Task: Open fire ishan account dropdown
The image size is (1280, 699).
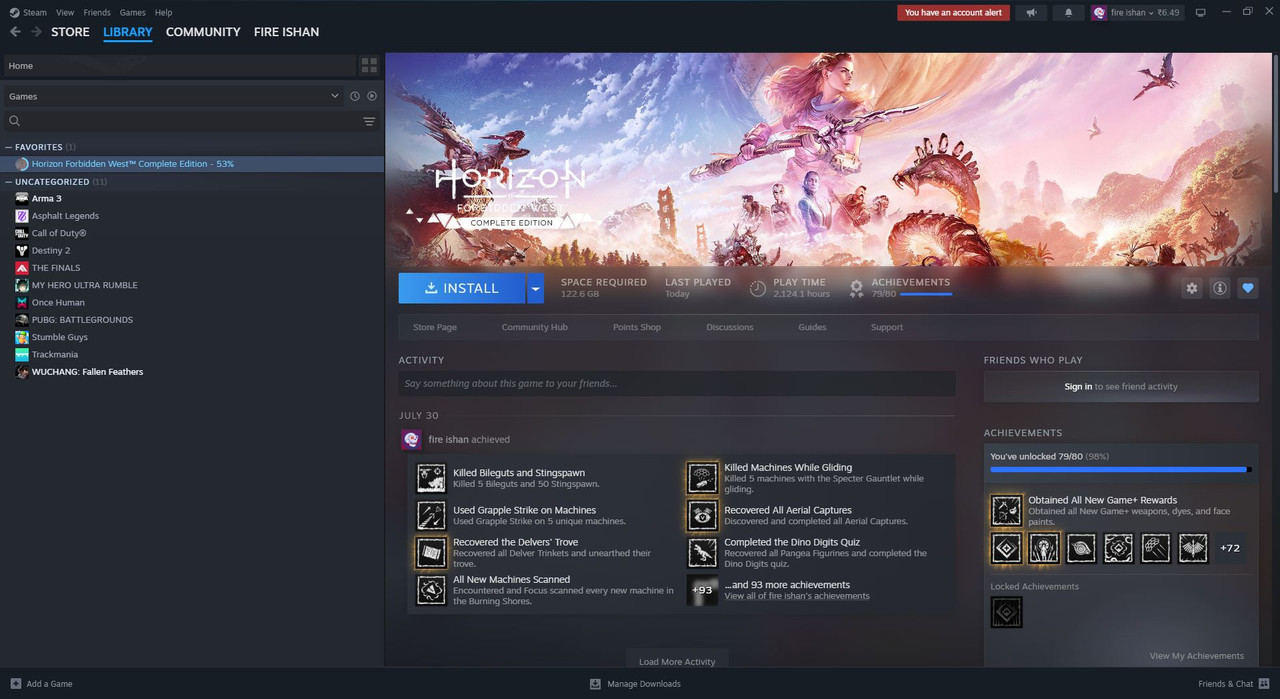Action: click(x=1135, y=13)
